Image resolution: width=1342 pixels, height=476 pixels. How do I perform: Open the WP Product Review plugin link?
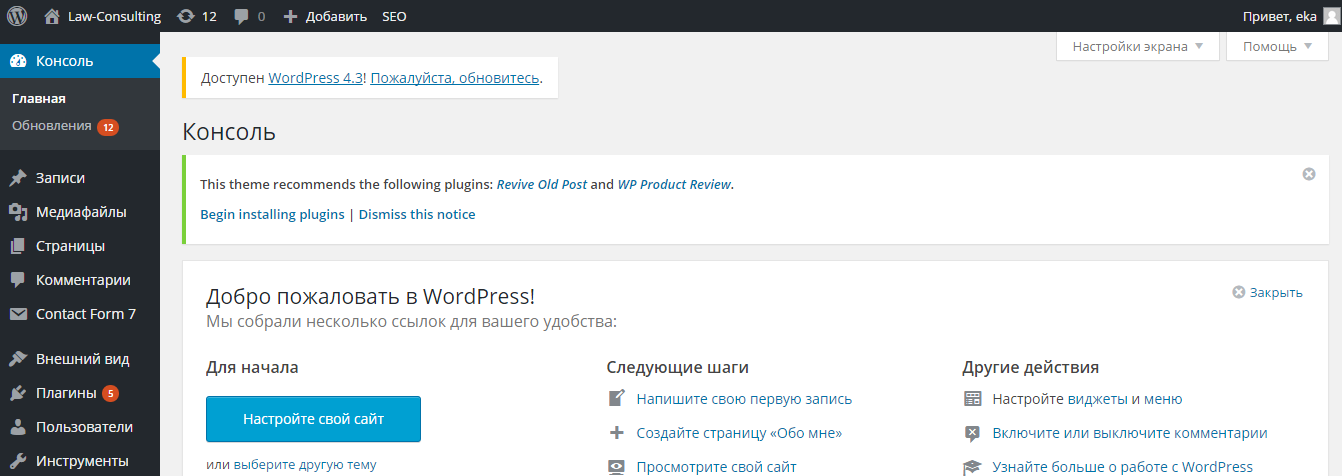click(x=675, y=185)
